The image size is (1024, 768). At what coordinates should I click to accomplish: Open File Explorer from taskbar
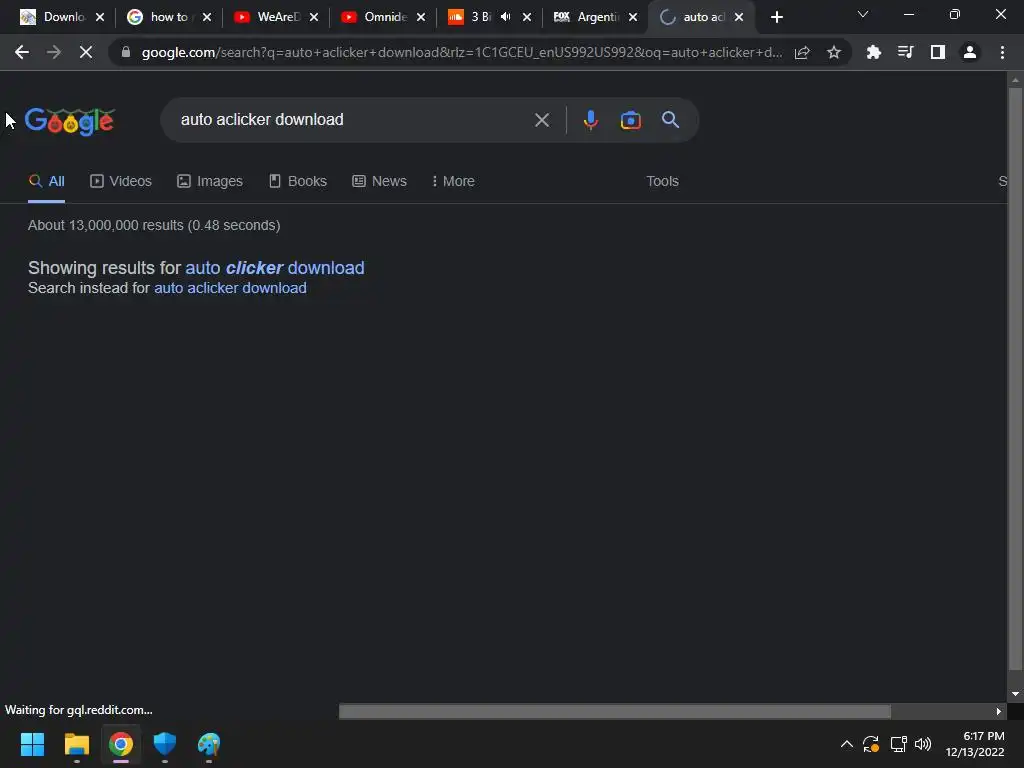click(76, 744)
